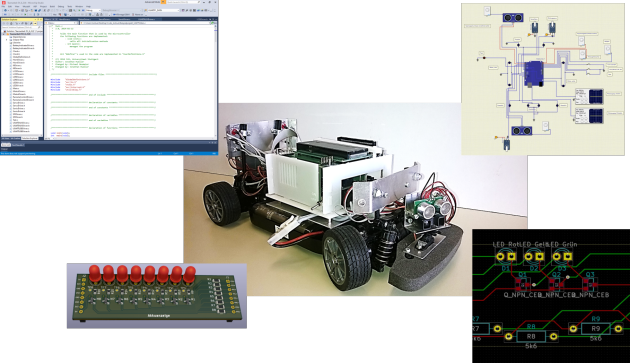Image resolution: width=630 pixels, height=363 pixels.
Task: Click the first red LED on 3D board
Action: [95, 273]
